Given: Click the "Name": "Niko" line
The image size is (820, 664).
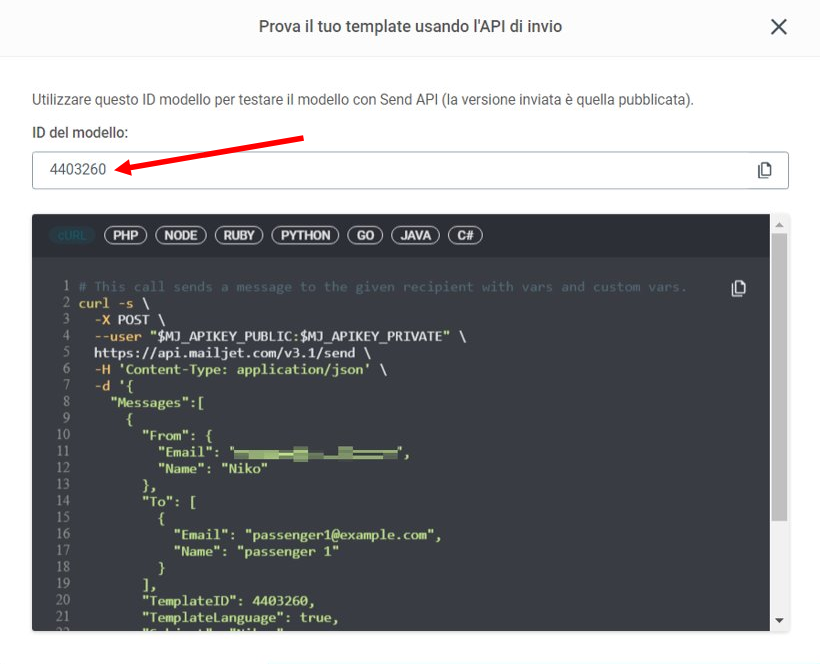Looking at the screenshot, I should point(213,468).
